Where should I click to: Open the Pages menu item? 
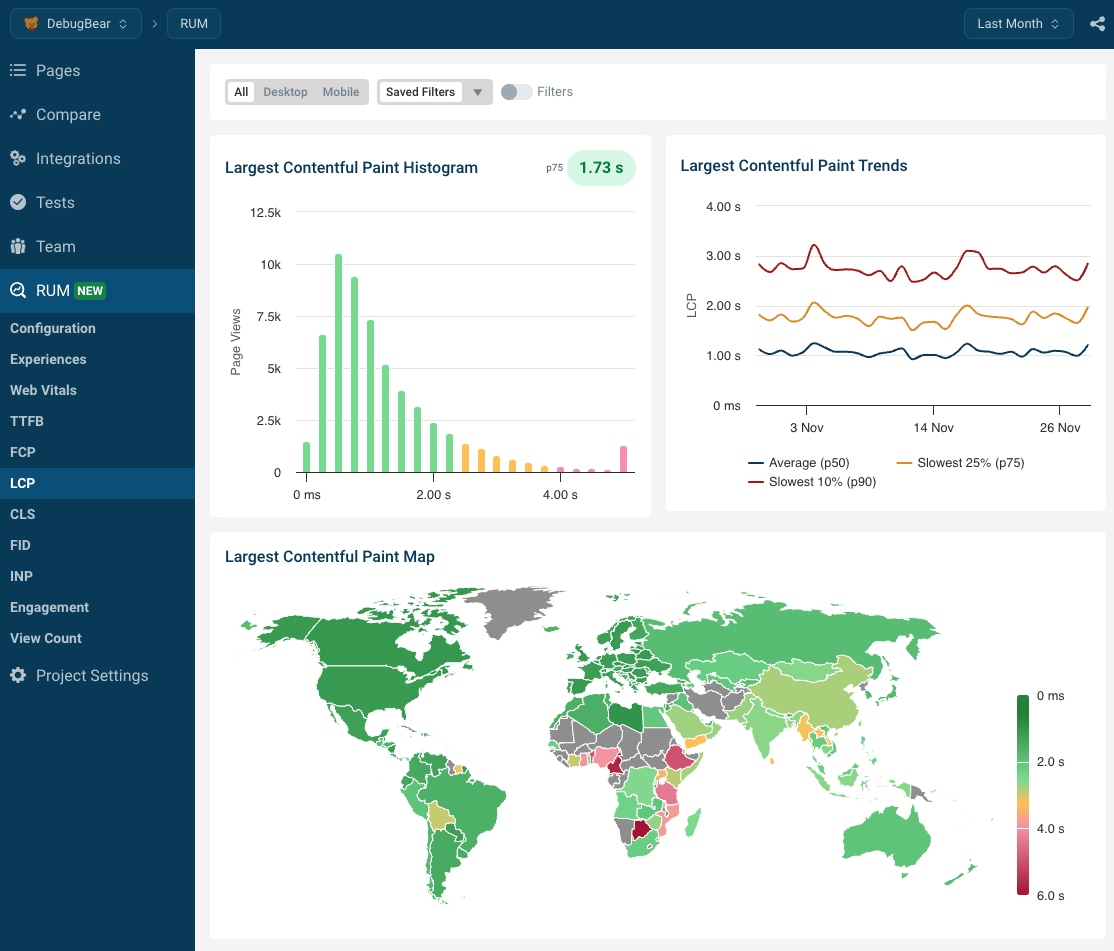(x=97, y=70)
